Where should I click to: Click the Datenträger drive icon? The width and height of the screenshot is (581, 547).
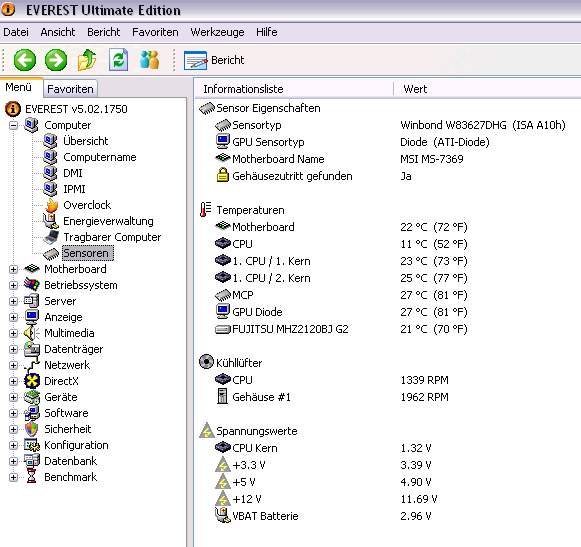[x=31, y=349]
